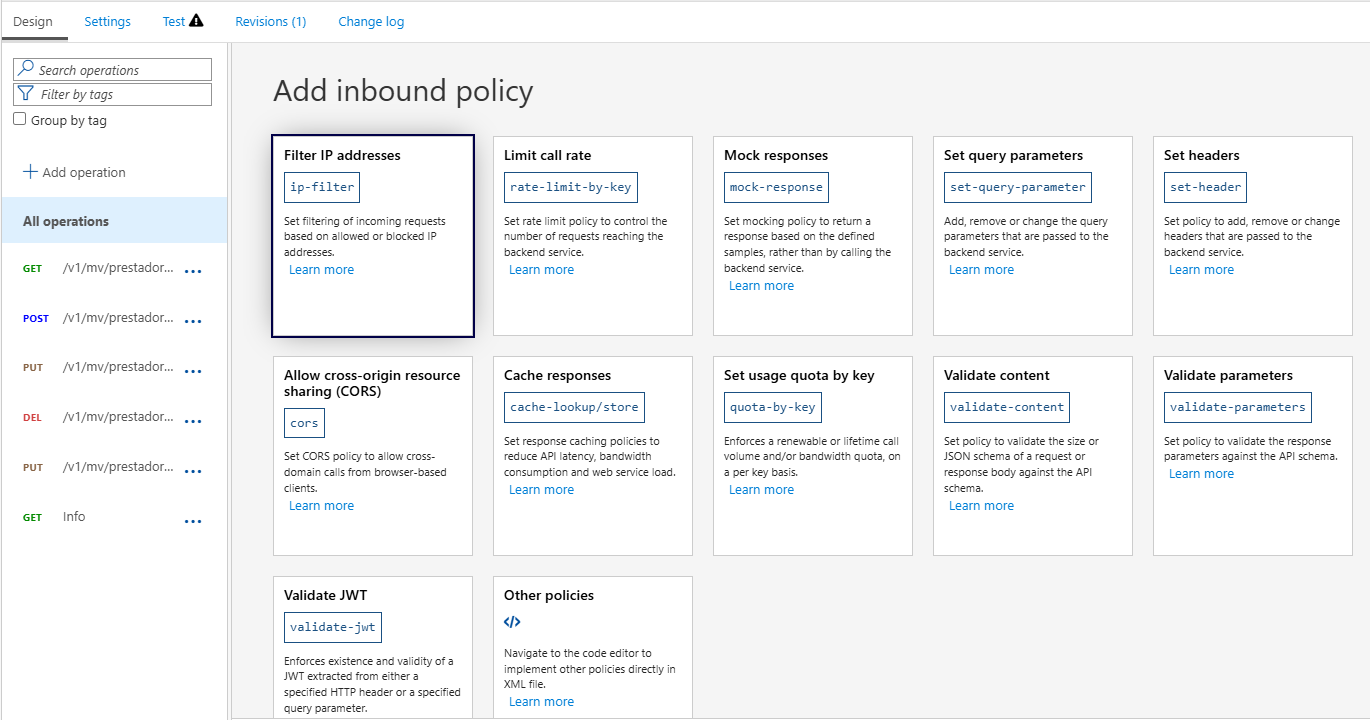The height and width of the screenshot is (720, 1370).
Task: Click the warning icon next to Test
Action: [x=196, y=20]
